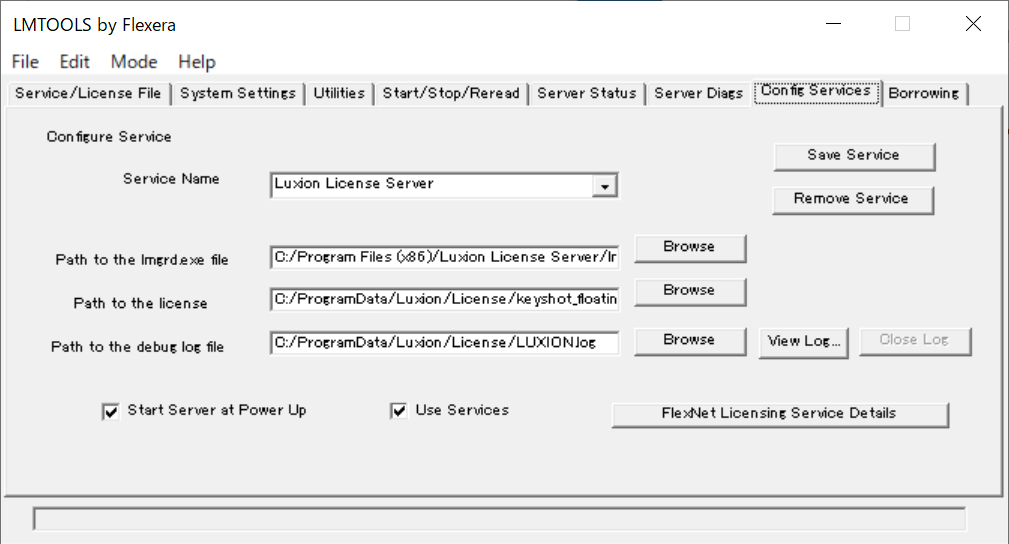
Task: Click the 'Path to the debug log file' label
Action: [137, 347]
